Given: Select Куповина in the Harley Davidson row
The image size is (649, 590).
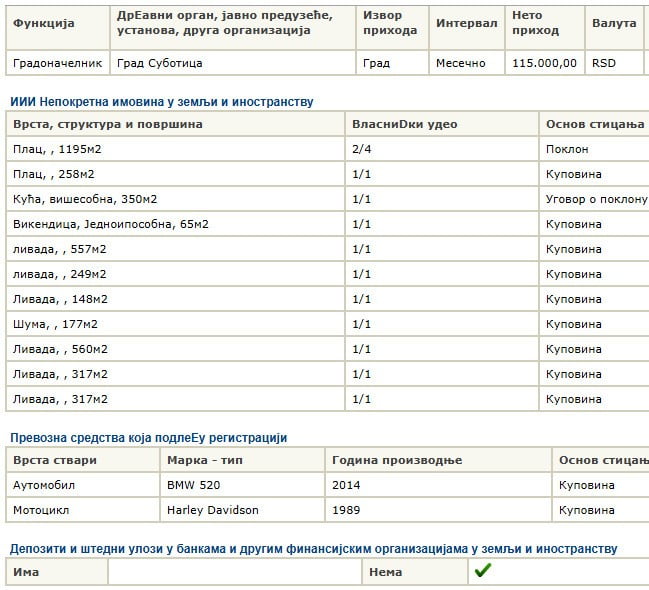Looking at the screenshot, I should pyautogui.click(x=587, y=510).
